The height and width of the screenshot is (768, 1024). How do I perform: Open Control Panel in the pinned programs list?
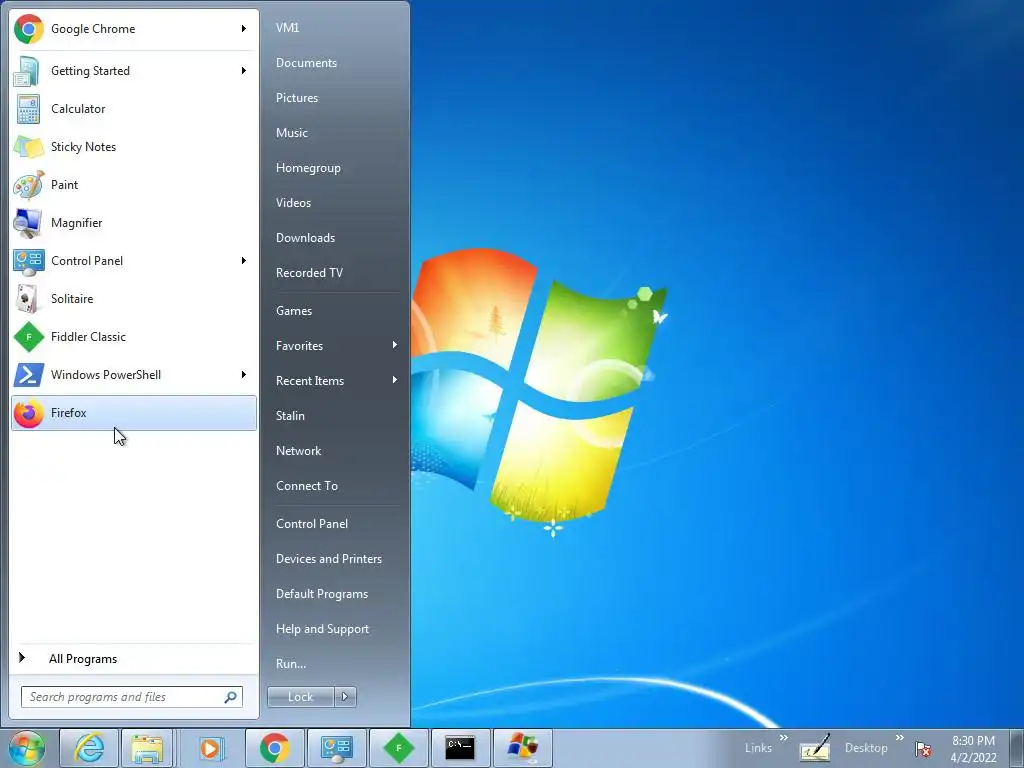133,261
